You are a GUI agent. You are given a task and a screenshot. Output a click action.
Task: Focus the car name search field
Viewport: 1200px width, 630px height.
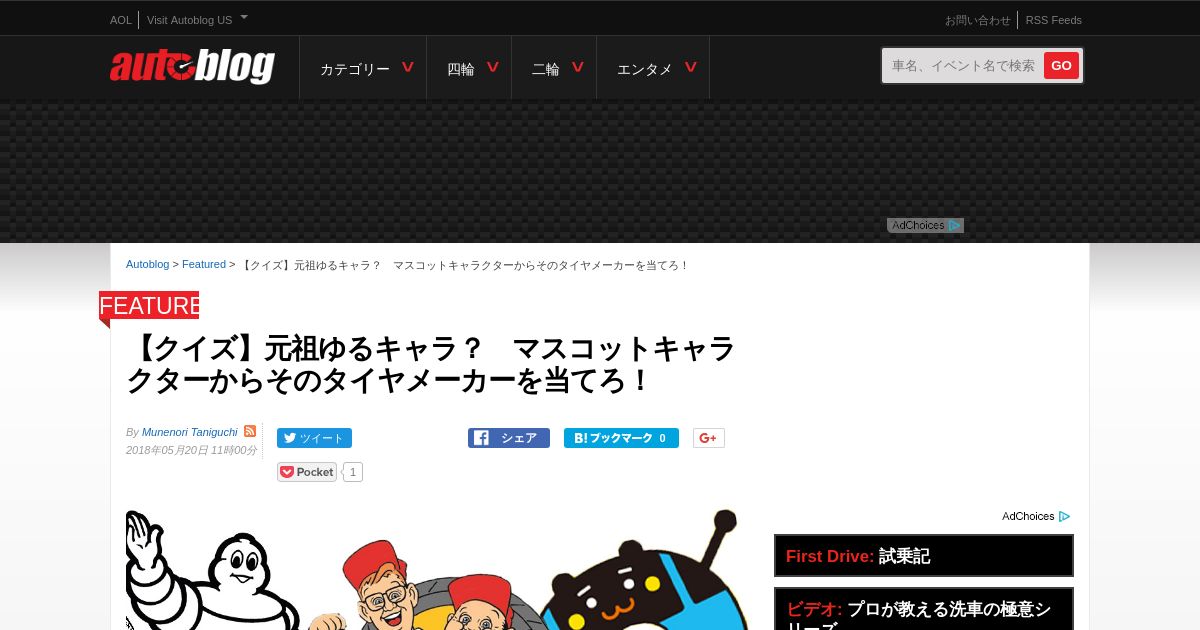pos(964,66)
